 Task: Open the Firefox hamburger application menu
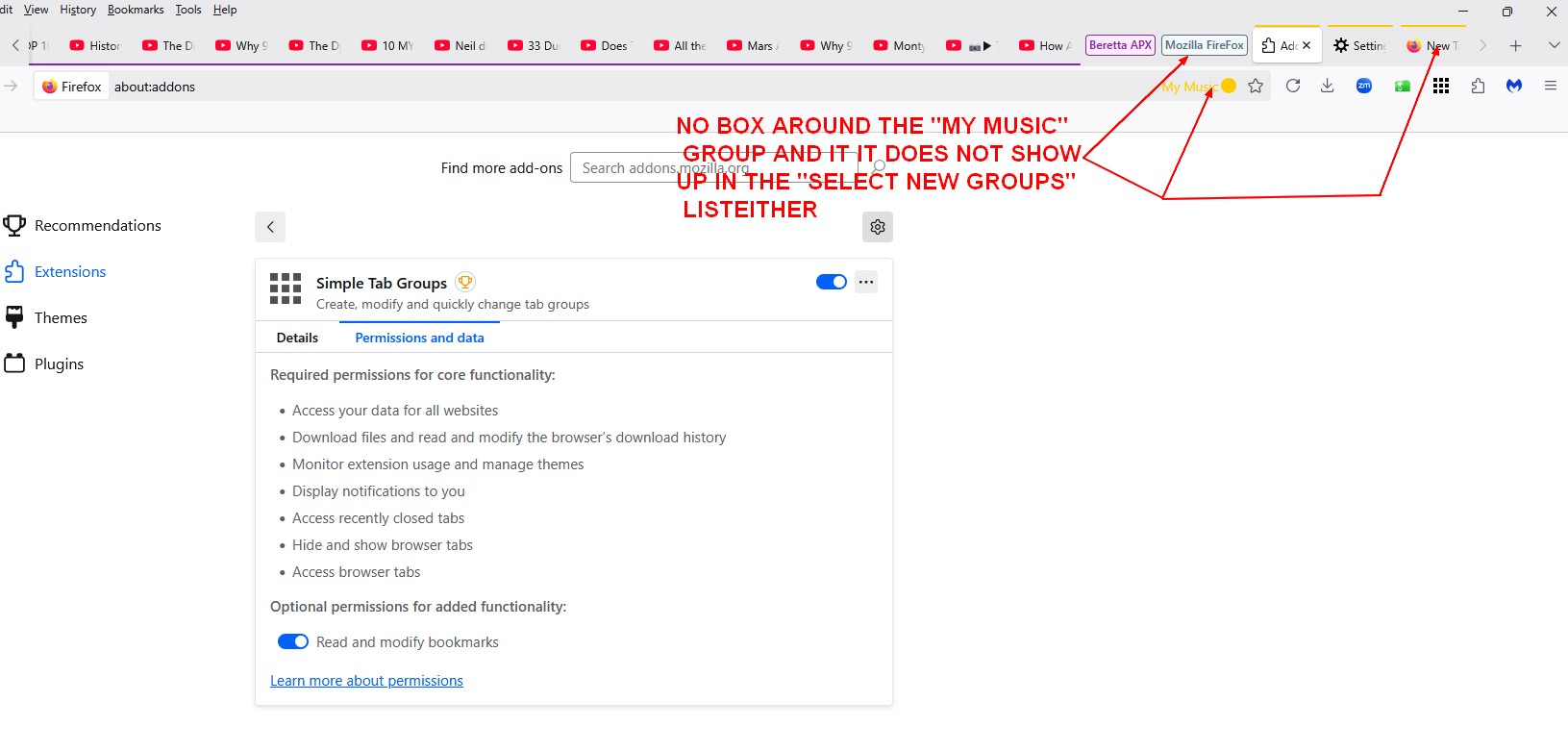[x=1551, y=87]
